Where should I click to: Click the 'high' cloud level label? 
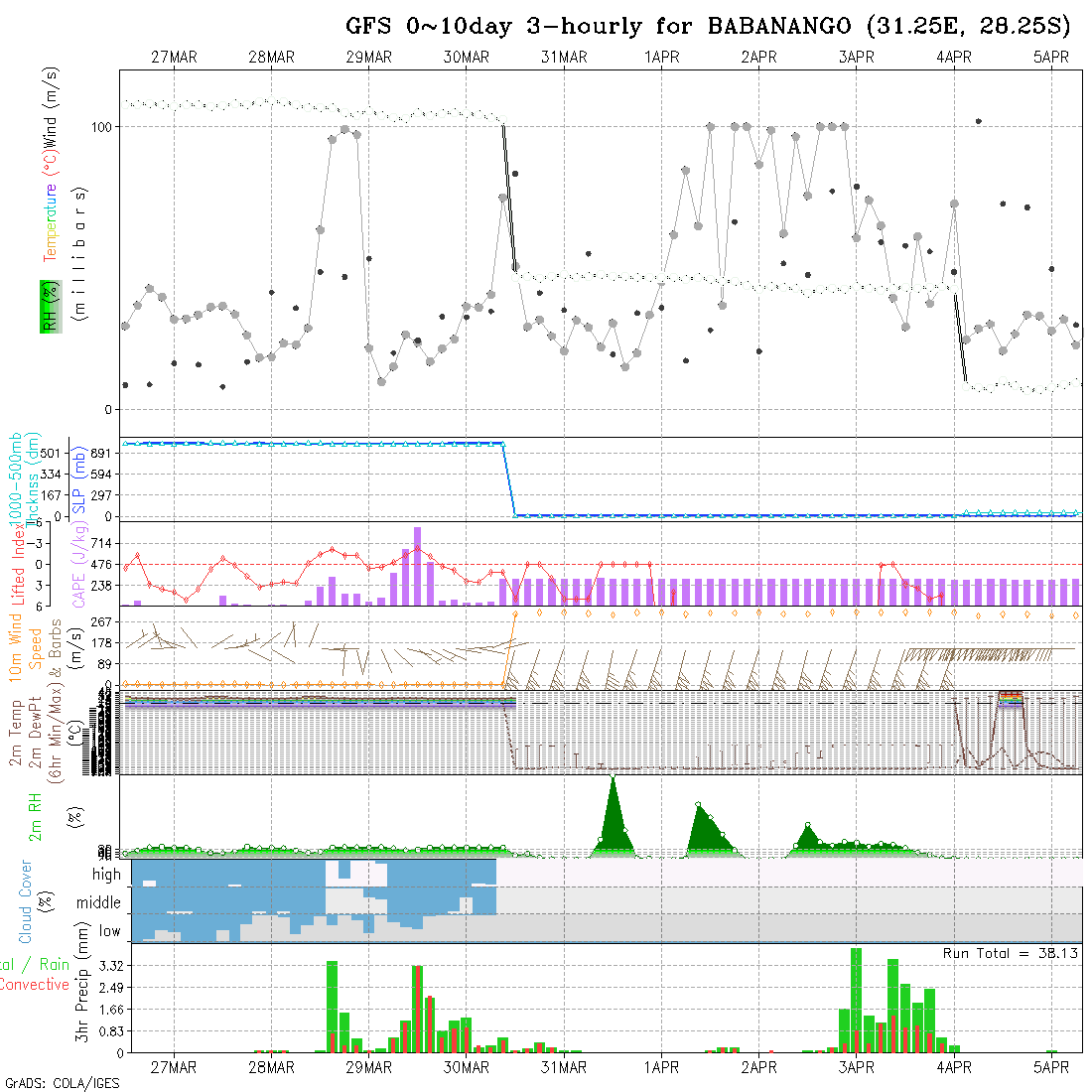coord(106,875)
